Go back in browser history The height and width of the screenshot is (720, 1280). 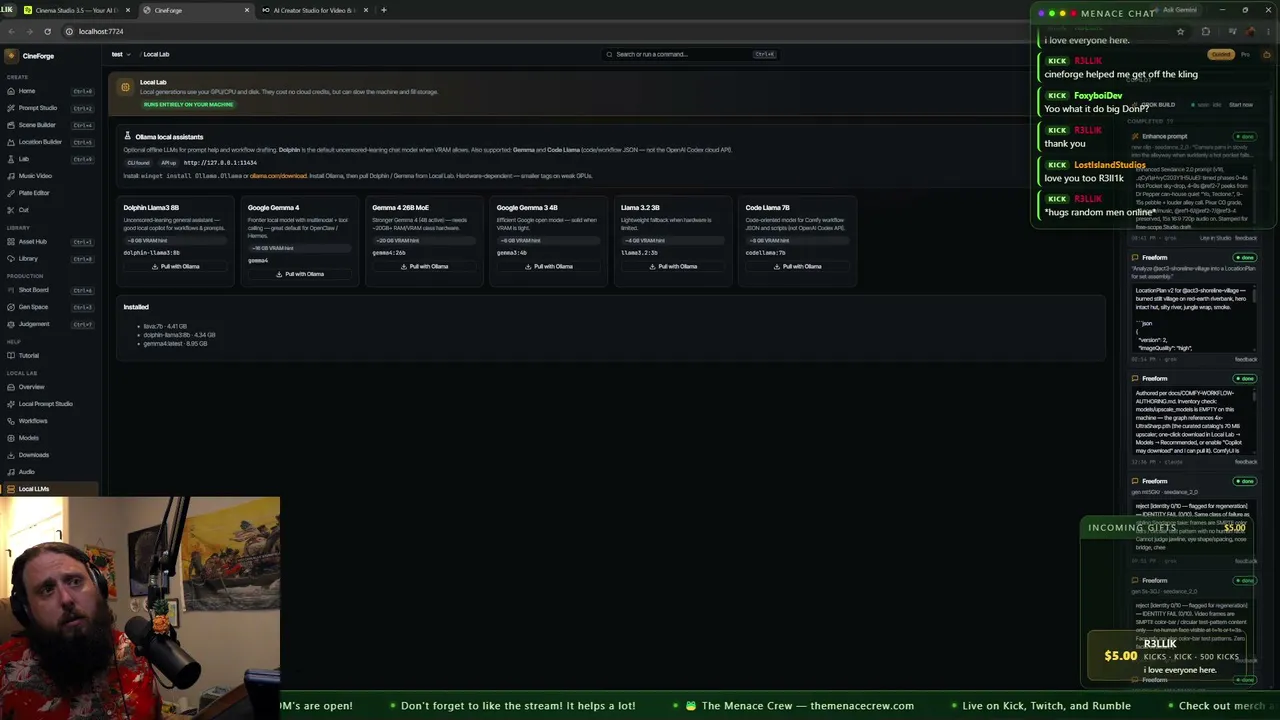(x=11, y=31)
